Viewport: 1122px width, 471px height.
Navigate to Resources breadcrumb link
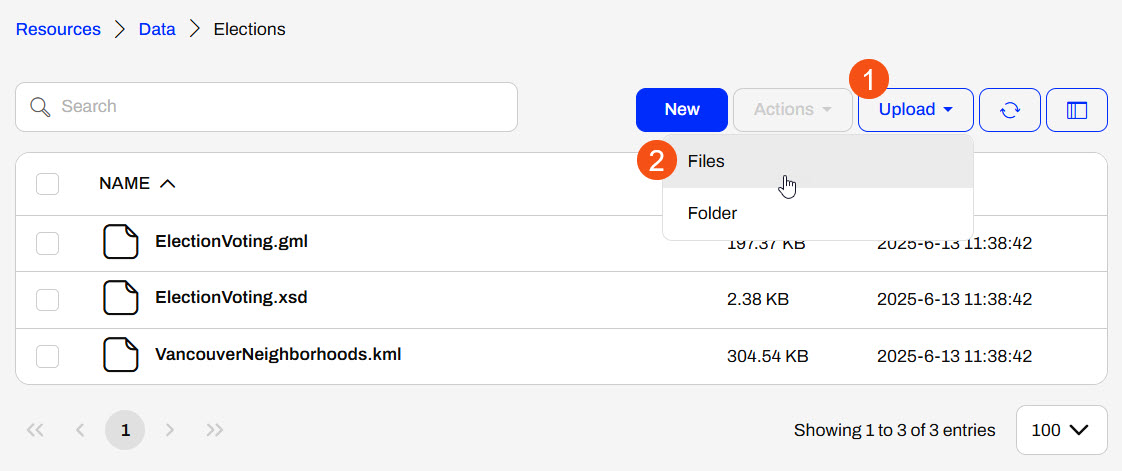tap(58, 29)
